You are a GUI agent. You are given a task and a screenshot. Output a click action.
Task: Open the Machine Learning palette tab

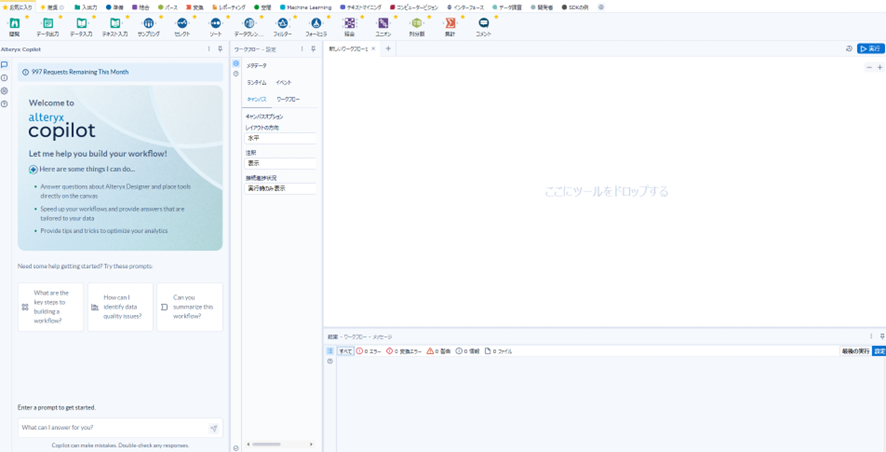click(306, 7)
